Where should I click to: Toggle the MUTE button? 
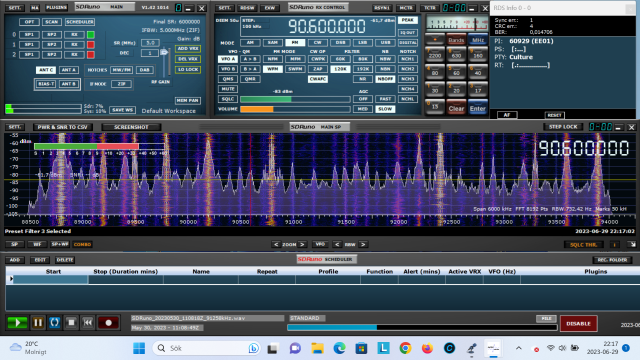(x=228, y=89)
